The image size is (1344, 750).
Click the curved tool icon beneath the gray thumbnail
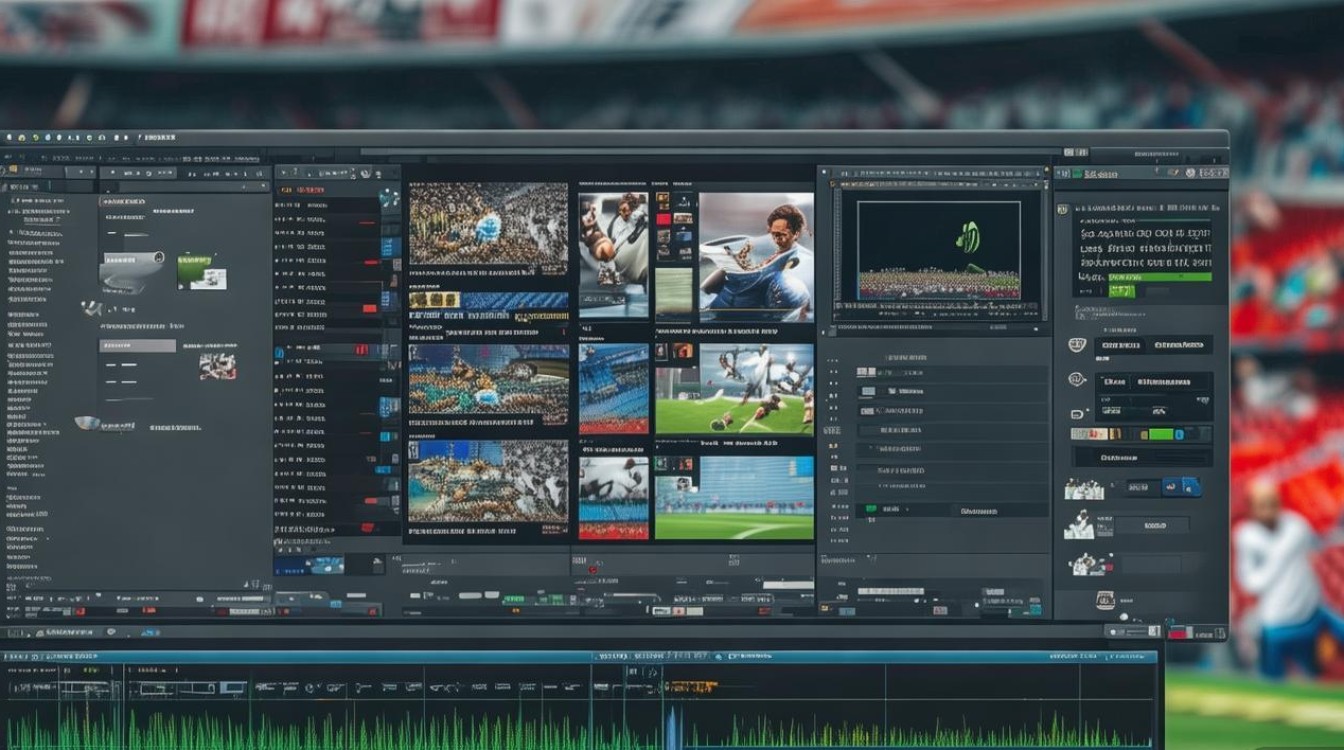point(92,307)
